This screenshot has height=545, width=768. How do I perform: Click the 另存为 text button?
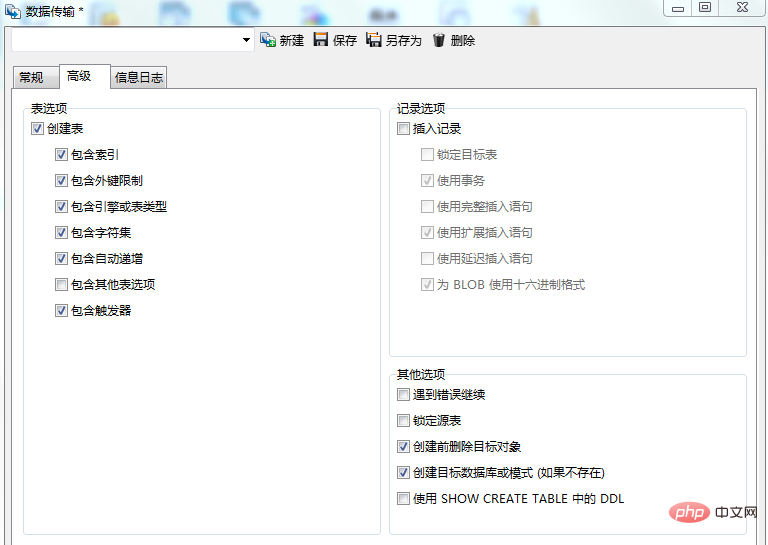coord(403,40)
